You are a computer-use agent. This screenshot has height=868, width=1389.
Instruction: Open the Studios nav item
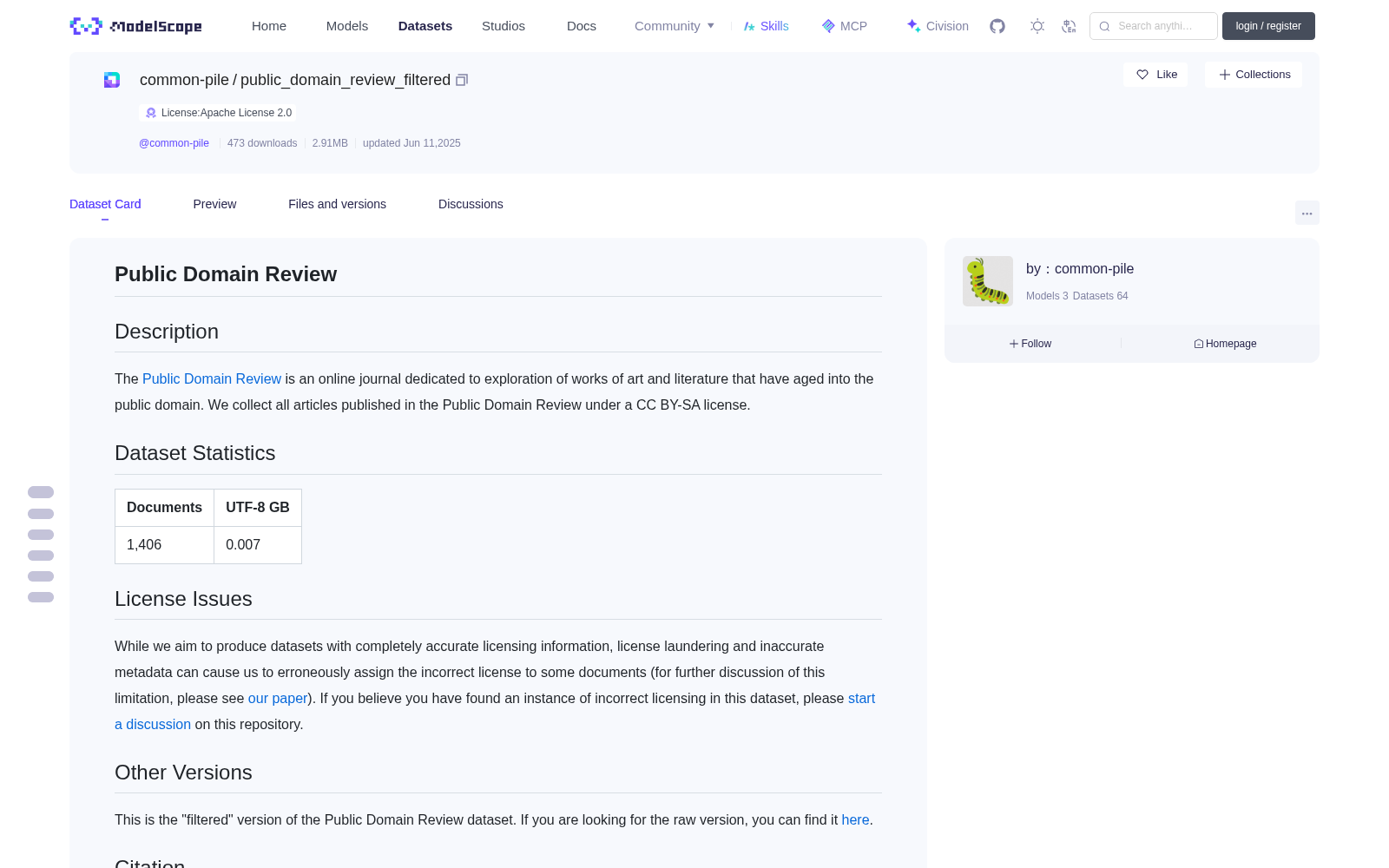click(x=504, y=26)
